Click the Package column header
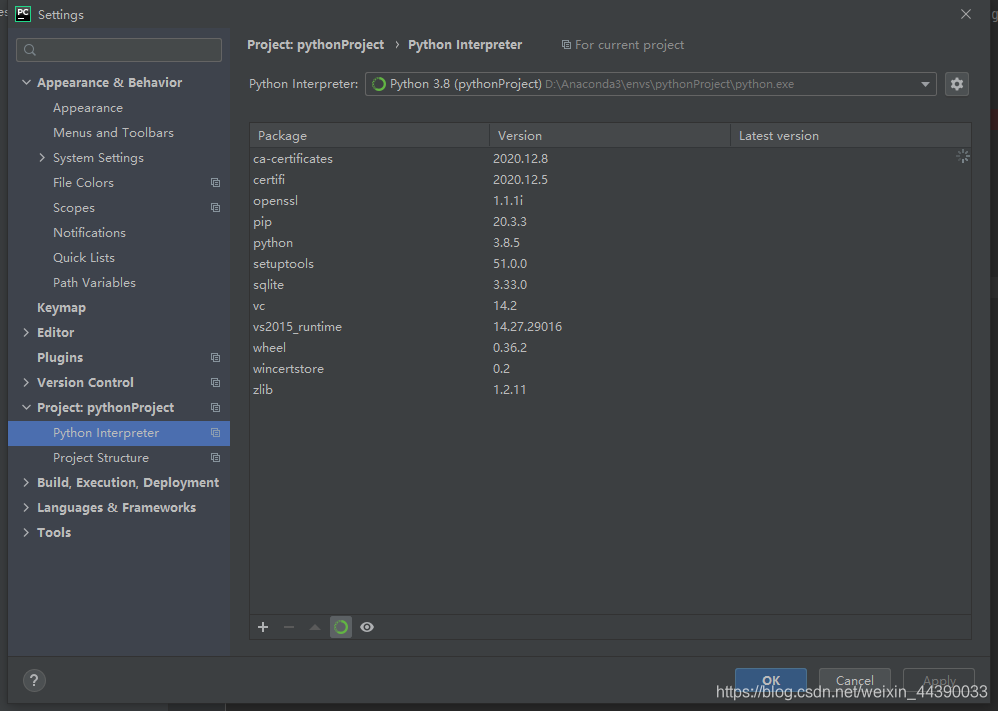Image resolution: width=998 pixels, height=711 pixels. pyautogui.click(x=369, y=136)
